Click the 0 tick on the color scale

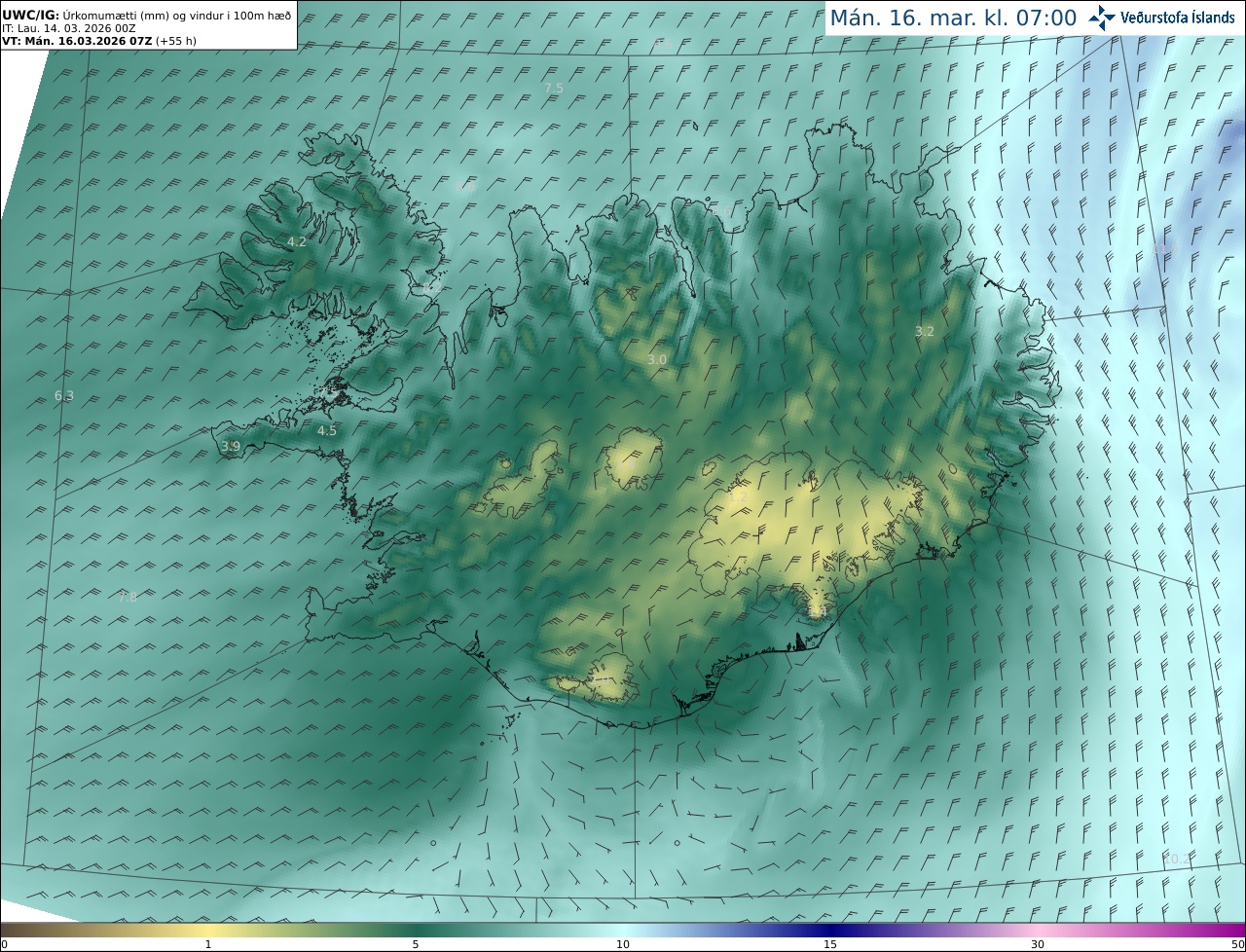[4, 944]
